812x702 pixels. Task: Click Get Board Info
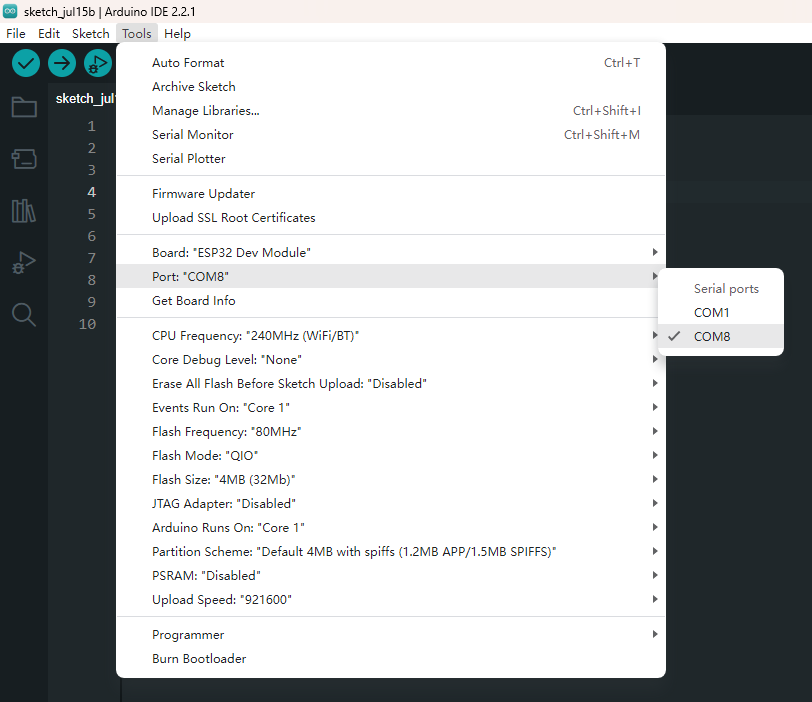[x=391, y=301]
